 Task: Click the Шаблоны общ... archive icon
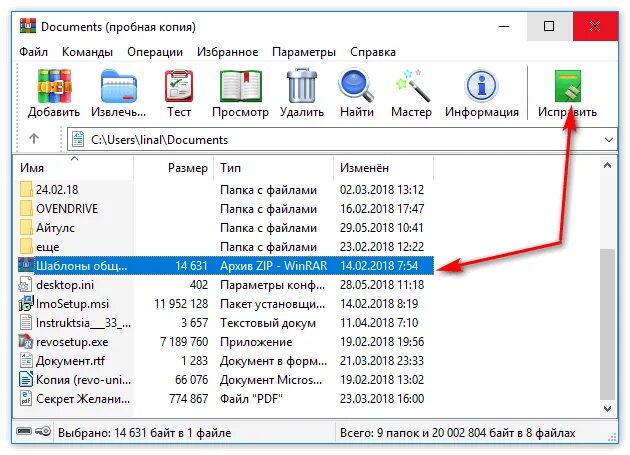(x=26, y=264)
